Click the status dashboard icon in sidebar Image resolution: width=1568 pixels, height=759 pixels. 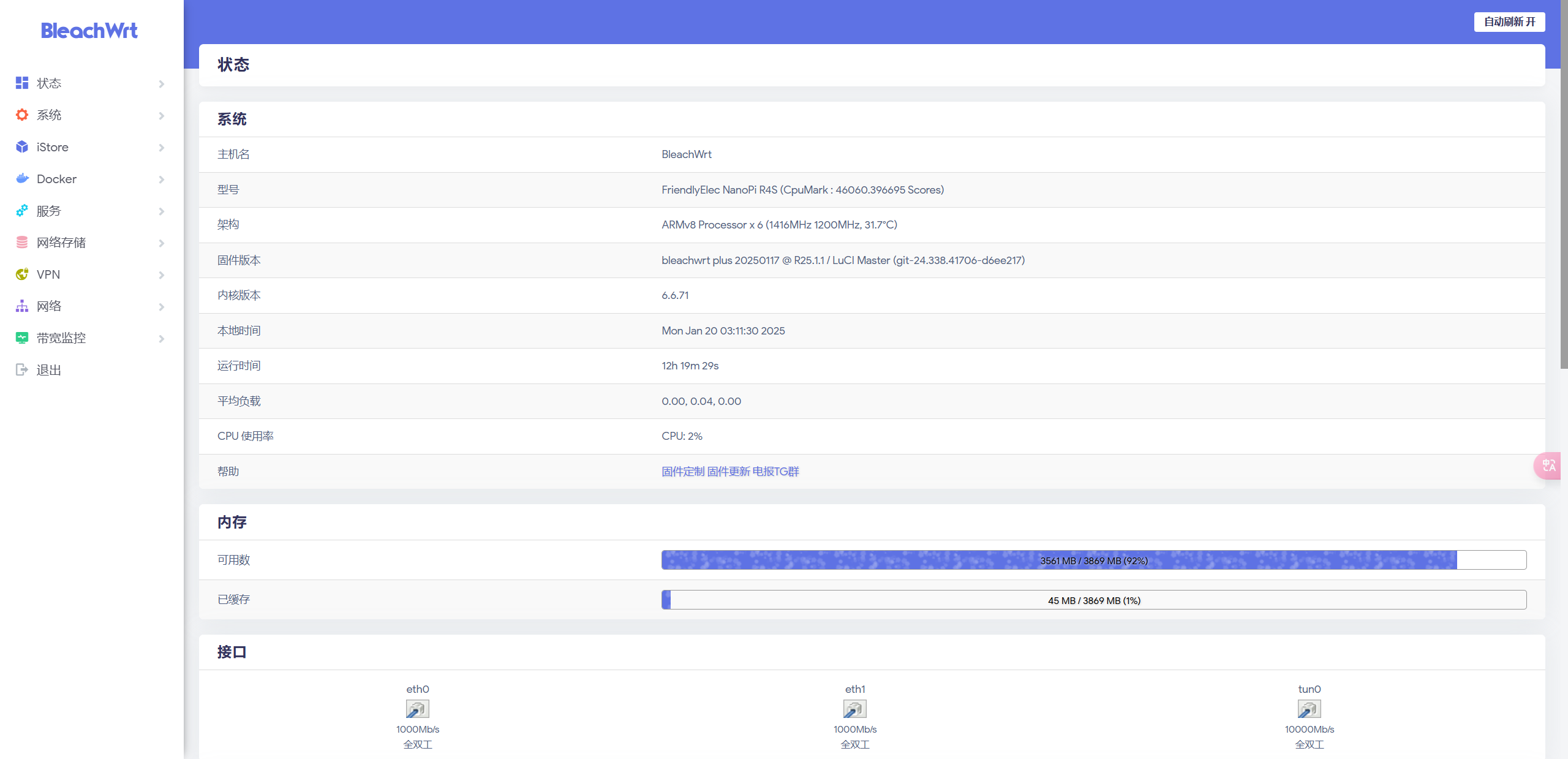22,83
